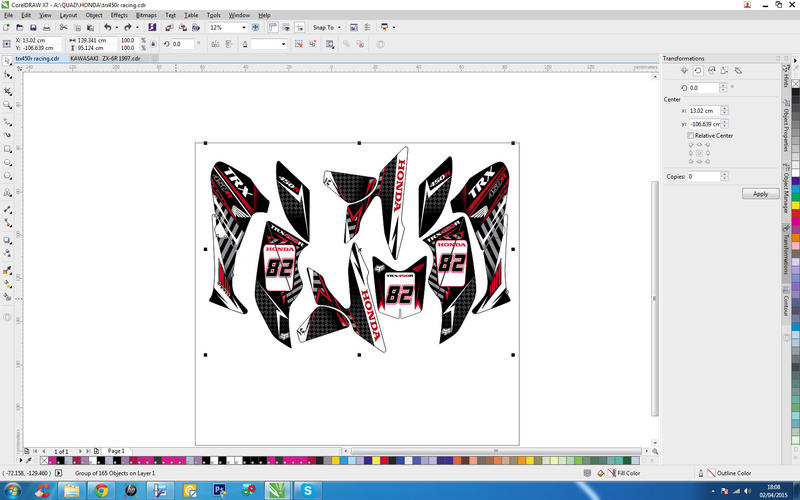Switch to Size mode in Transformations
This screenshot has width=800, height=500.
click(724, 71)
